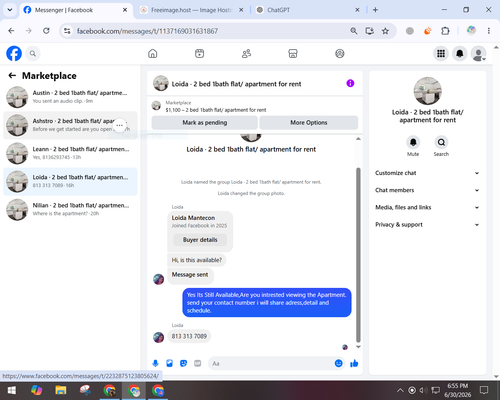The image size is (500, 400).
Task: Open the Austin apartment conversation
Action: pos(70,97)
